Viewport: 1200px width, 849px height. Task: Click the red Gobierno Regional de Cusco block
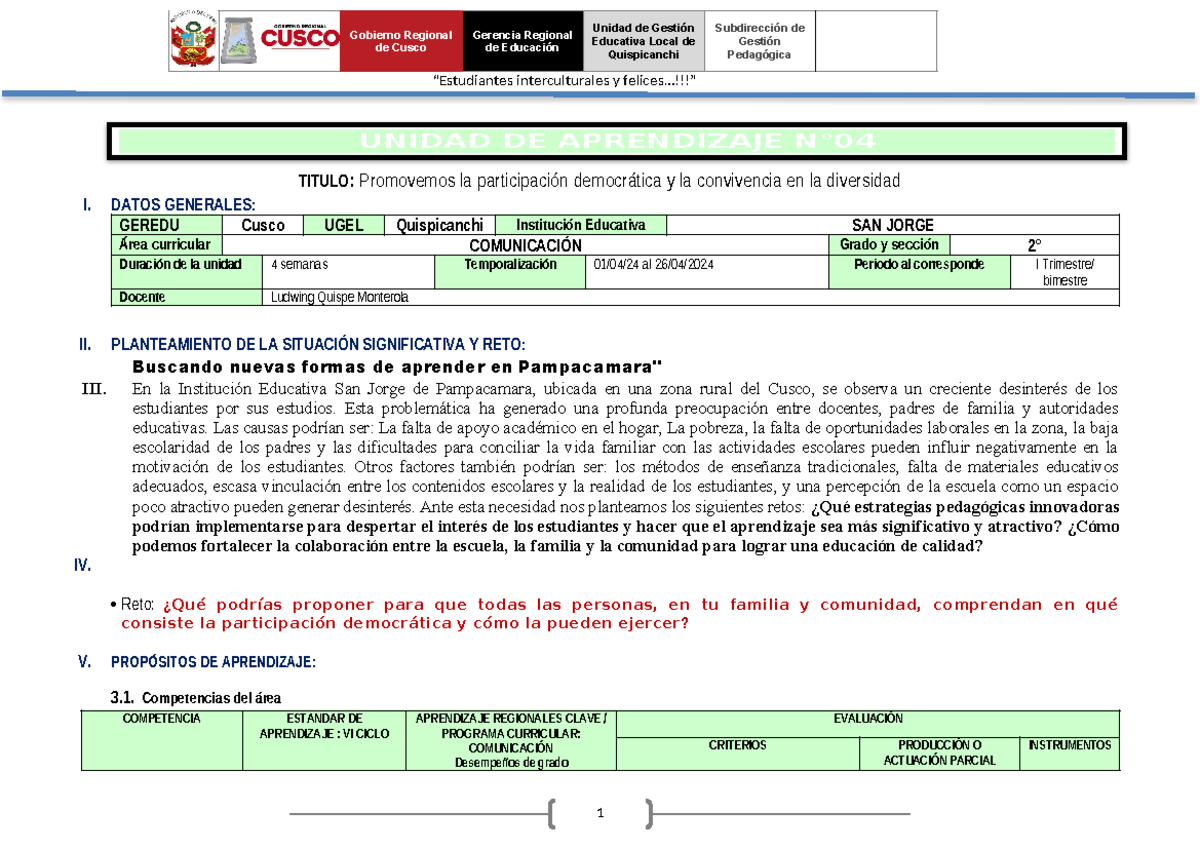[400, 41]
